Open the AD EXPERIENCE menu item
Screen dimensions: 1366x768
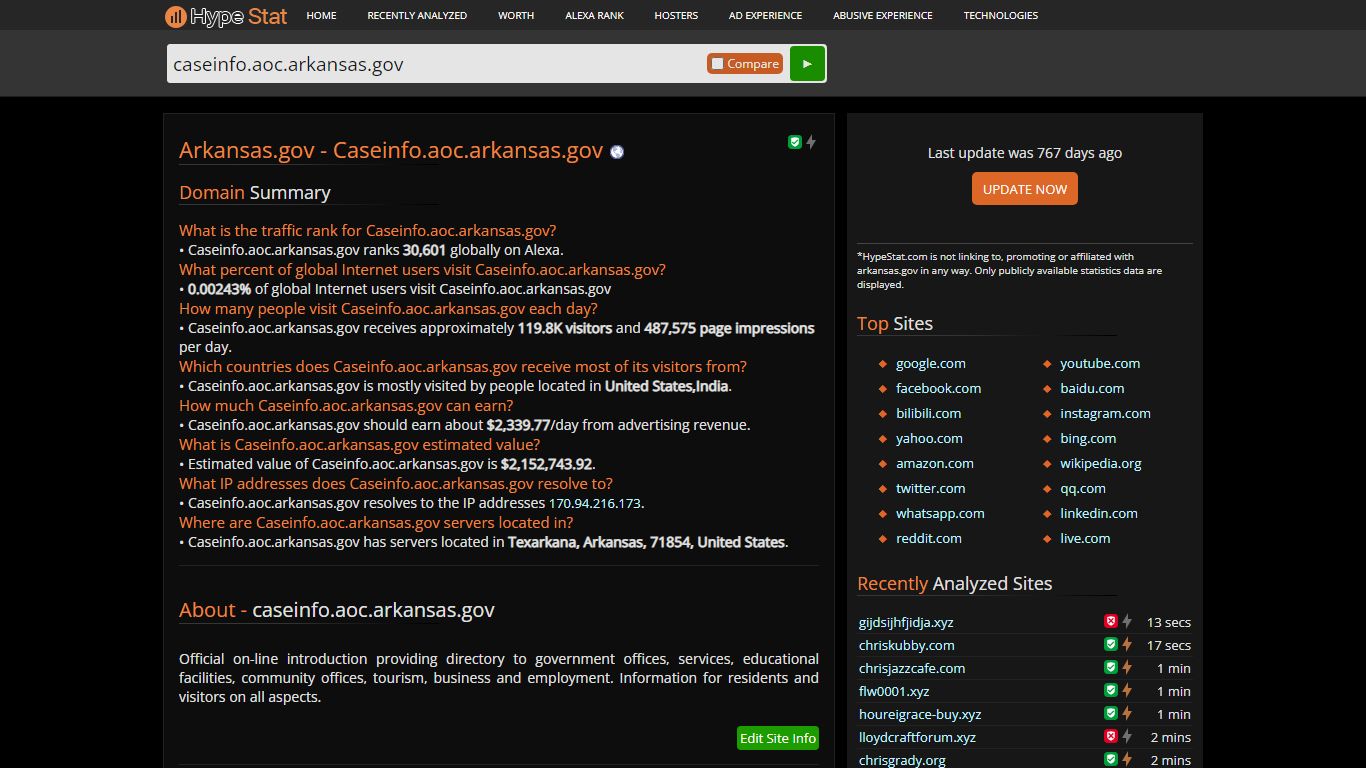pos(765,15)
